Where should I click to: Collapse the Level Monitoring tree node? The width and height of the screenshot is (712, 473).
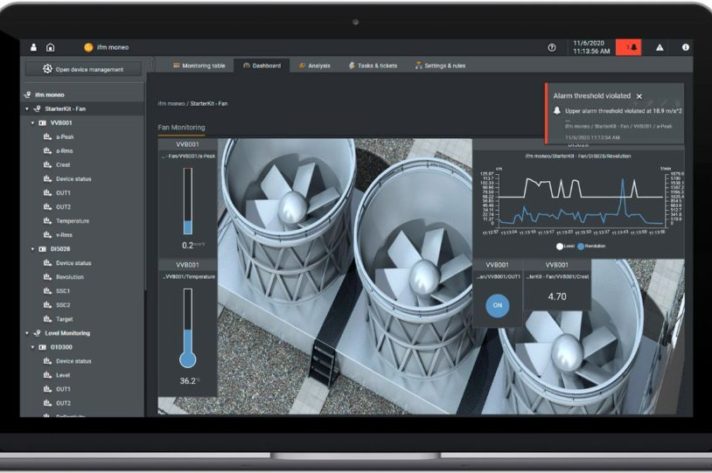click(x=27, y=333)
